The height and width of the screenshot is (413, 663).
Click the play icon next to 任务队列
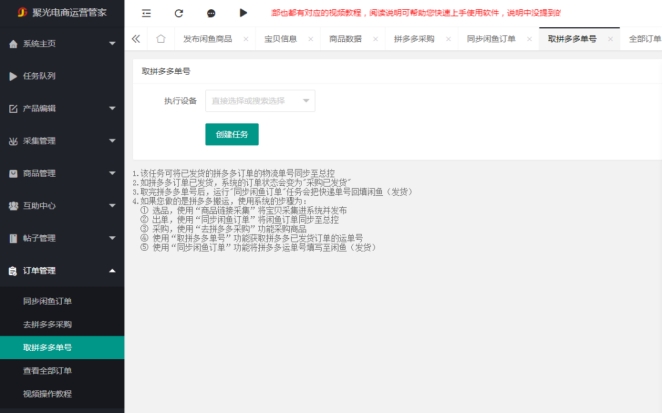point(13,76)
